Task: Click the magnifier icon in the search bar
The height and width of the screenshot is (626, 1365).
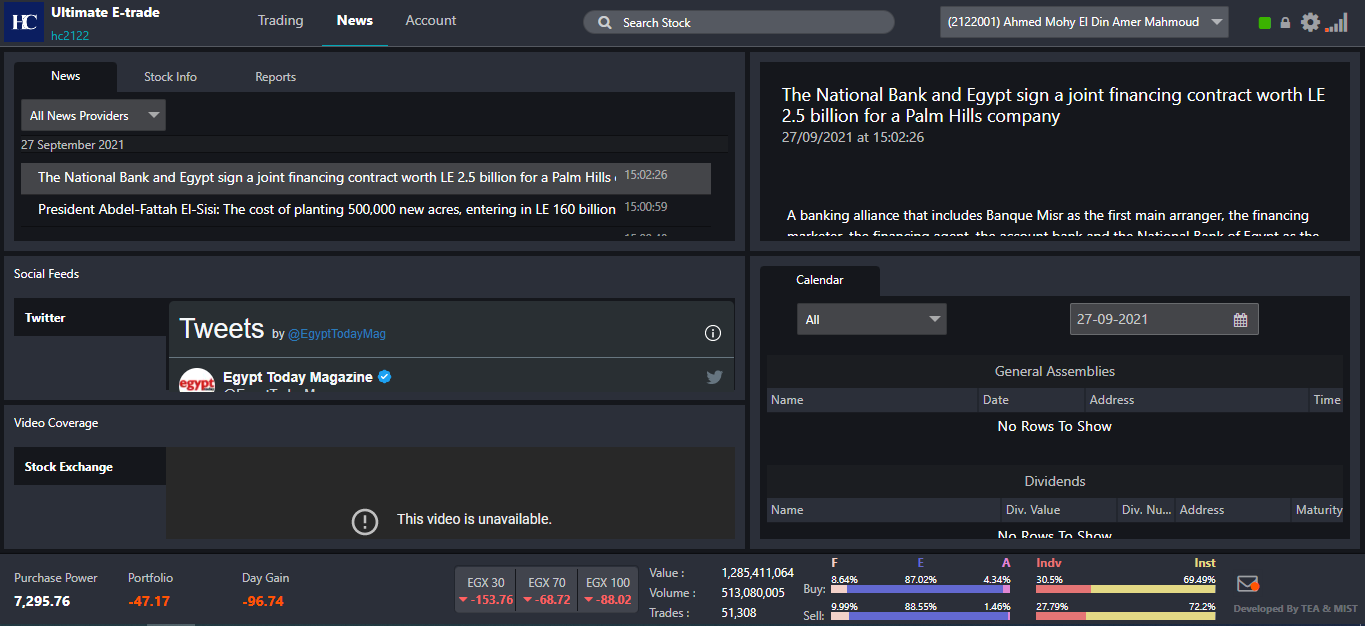Action: (x=605, y=22)
